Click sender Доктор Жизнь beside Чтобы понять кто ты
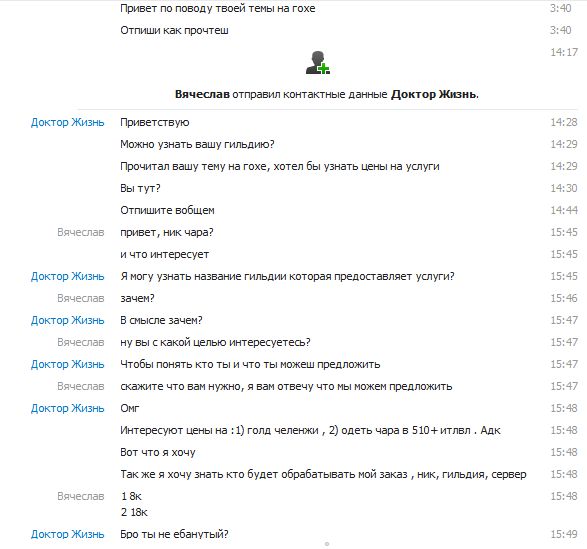Screen dimensions: 587x549 tap(67, 364)
